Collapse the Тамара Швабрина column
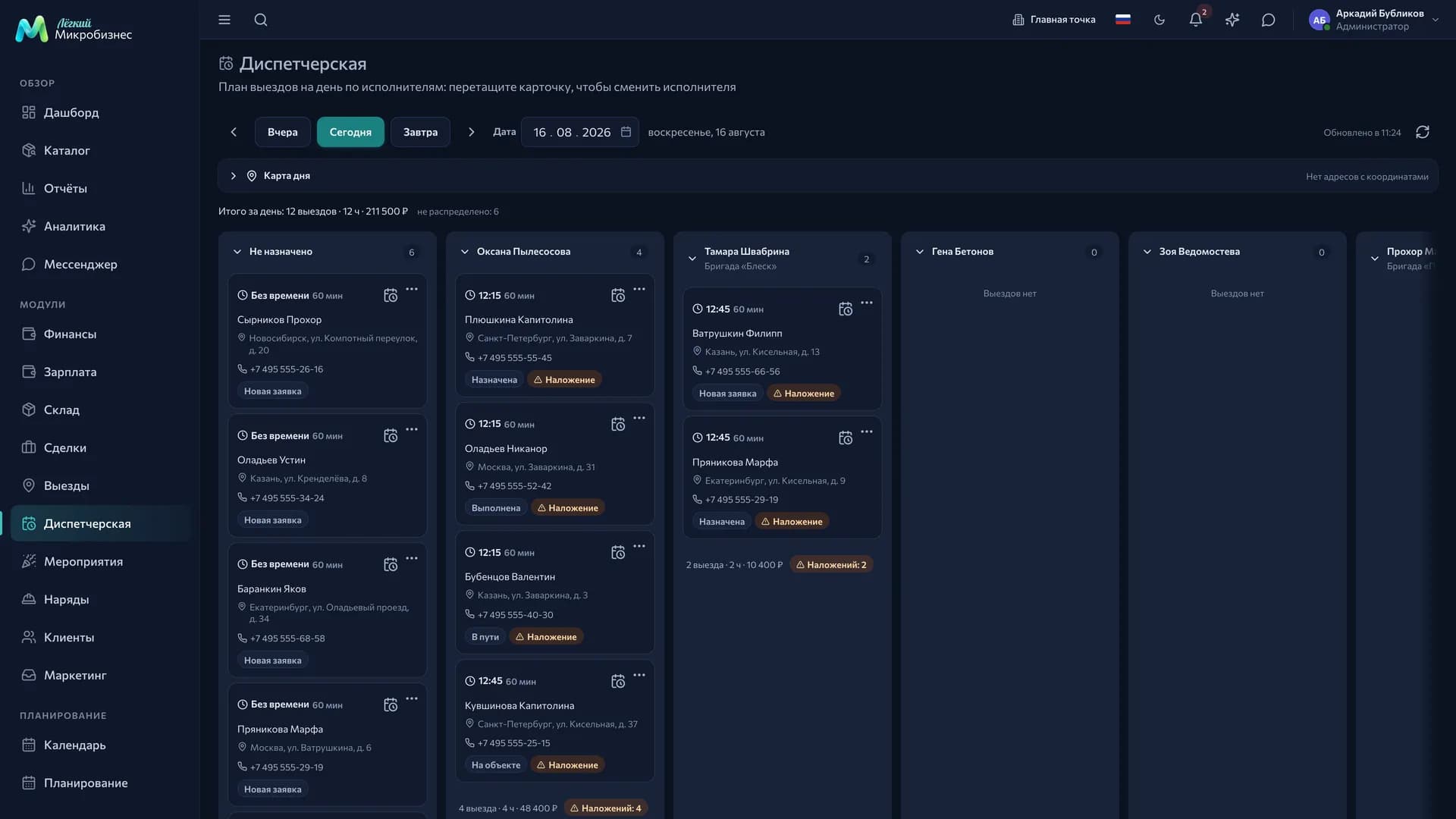This screenshot has height=819, width=1456. click(x=692, y=259)
